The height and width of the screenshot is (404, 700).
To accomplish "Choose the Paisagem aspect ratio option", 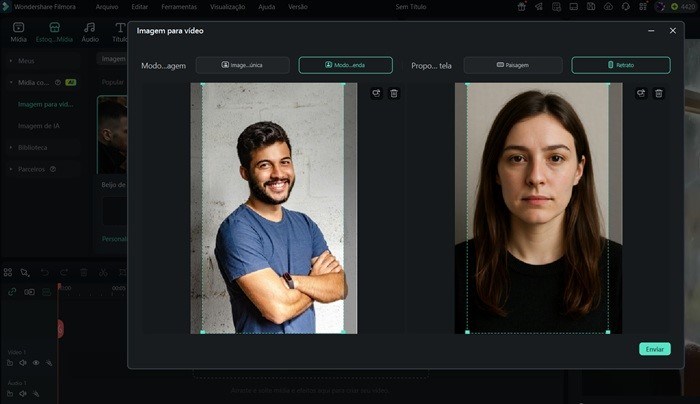I will (513, 65).
